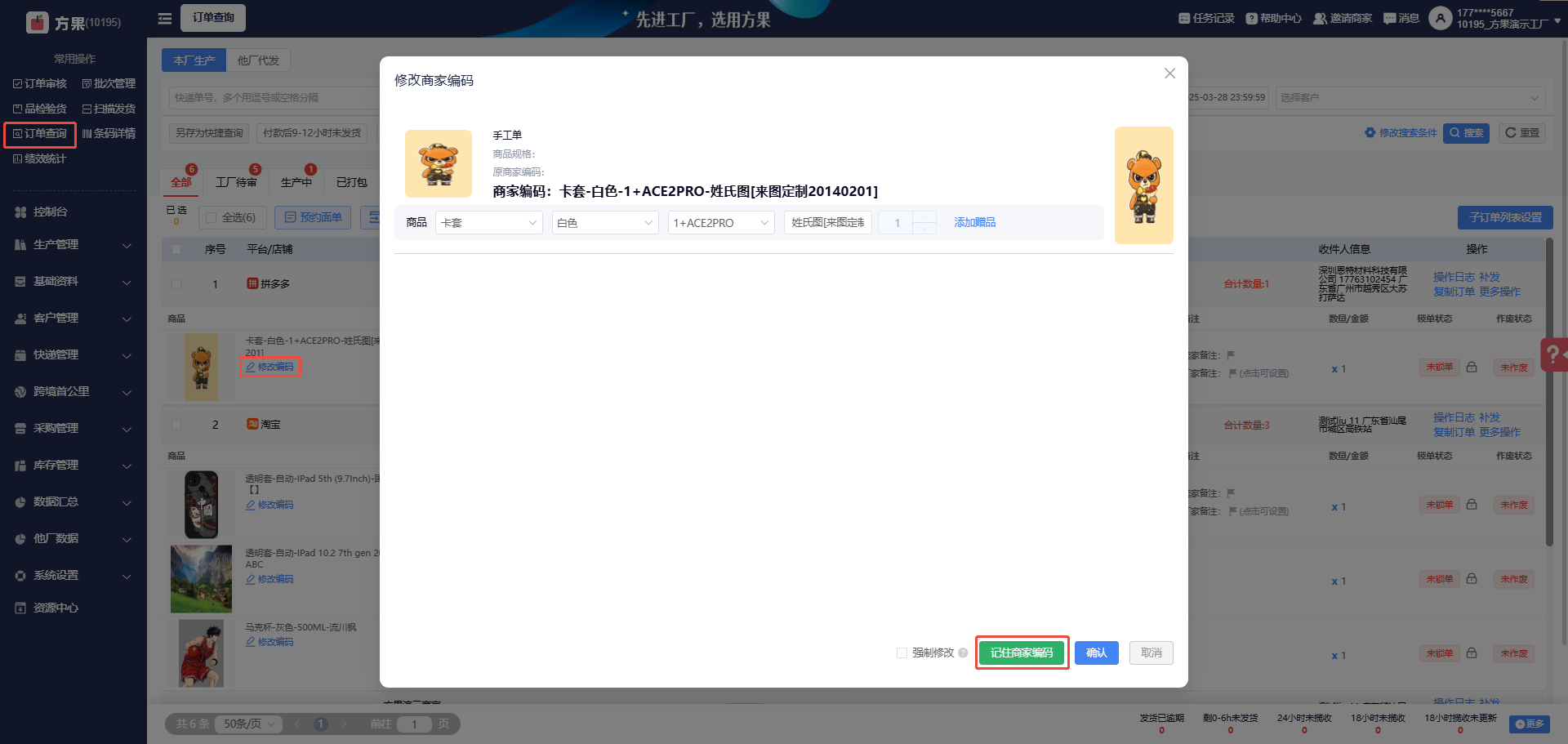This screenshot has height=744, width=1568.
Task: Click the 另存为快捷查询 button
Action: tap(209, 133)
